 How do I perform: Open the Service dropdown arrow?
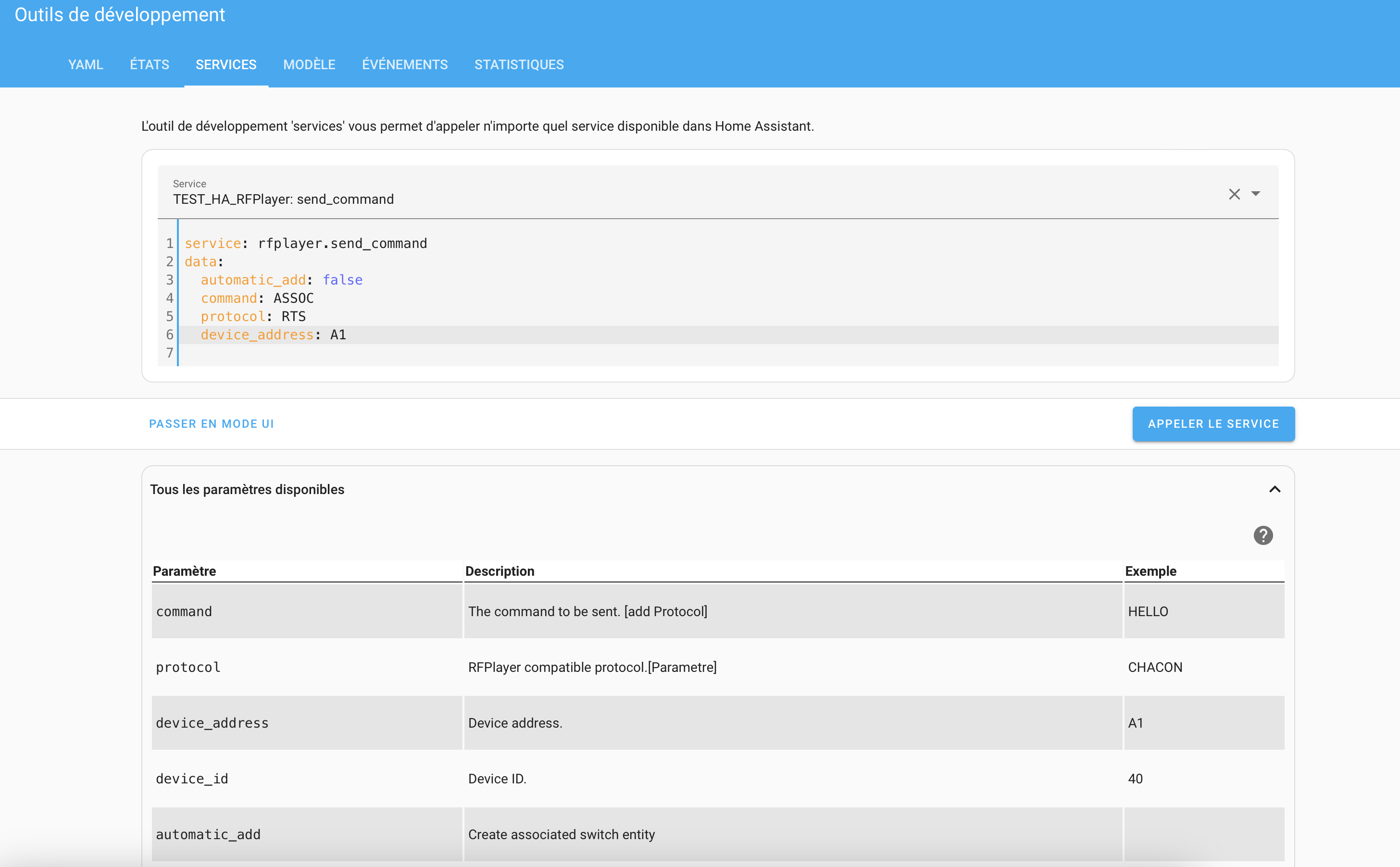[x=1255, y=194]
